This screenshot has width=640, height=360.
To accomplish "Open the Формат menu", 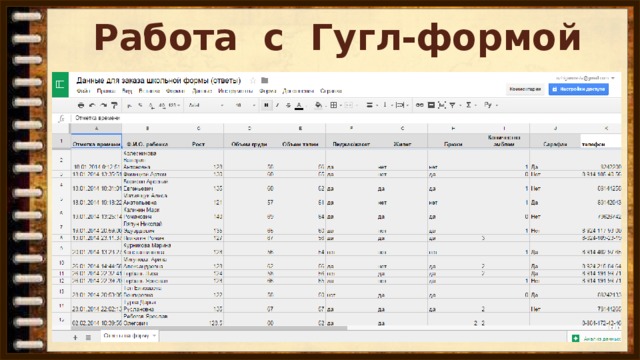I will pyautogui.click(x=176, y=91).
